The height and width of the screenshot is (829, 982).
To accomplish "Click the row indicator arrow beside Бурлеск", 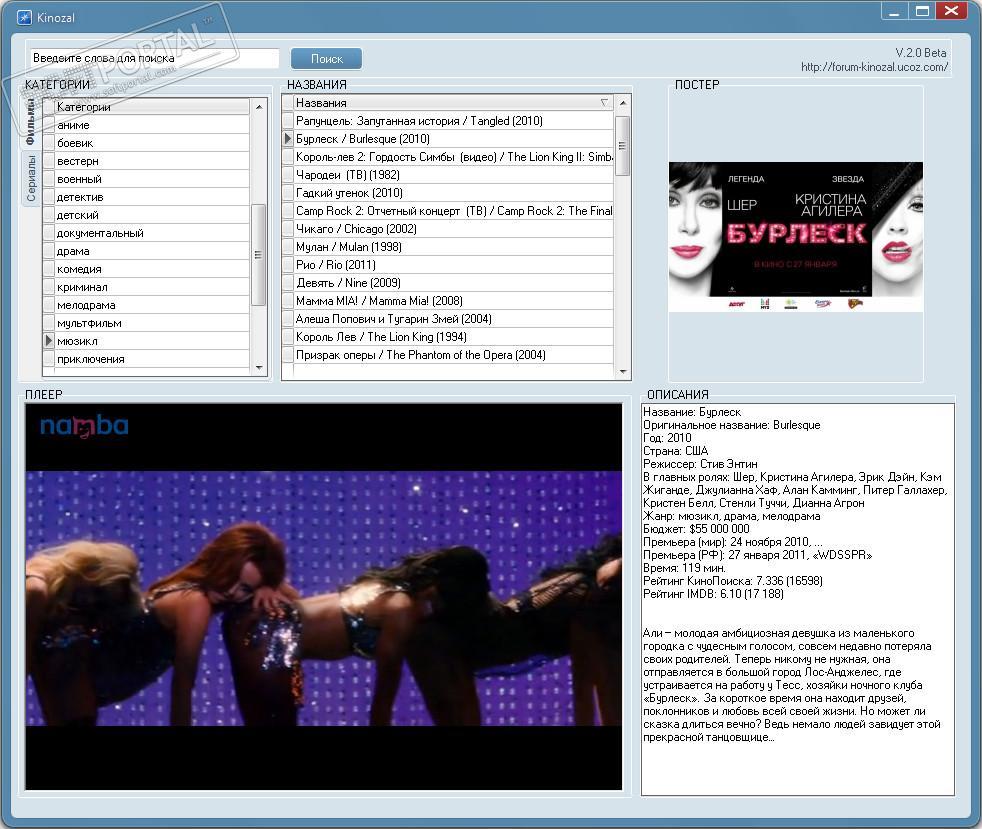I will pyautogui.click(x=288, y=139).
